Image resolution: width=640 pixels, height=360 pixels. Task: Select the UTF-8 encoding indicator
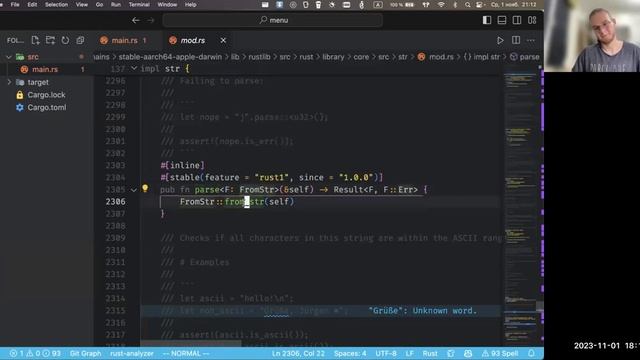point(386,353)
